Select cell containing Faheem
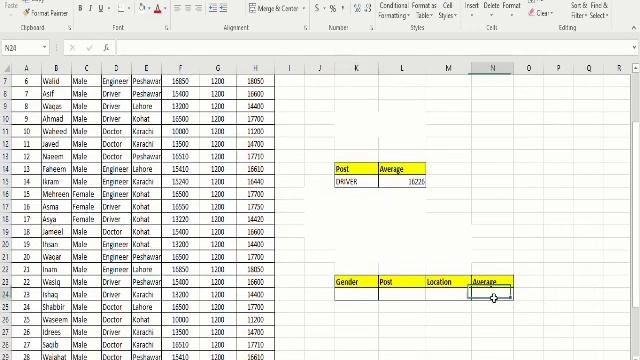This screenshot has width=640, height=360. click(x=56, y=169)
